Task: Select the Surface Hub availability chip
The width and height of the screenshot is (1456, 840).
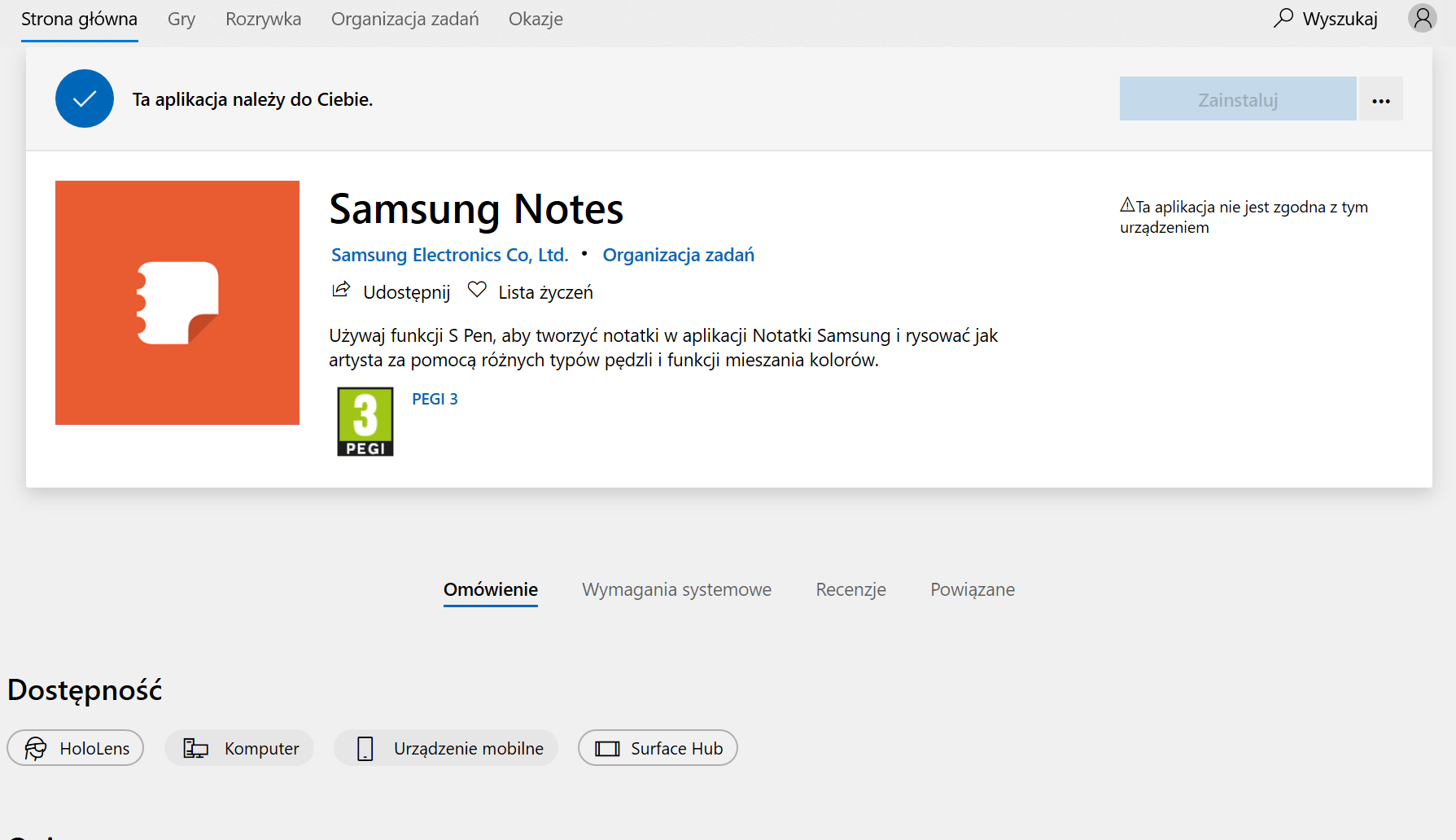Action: point(658,748)
